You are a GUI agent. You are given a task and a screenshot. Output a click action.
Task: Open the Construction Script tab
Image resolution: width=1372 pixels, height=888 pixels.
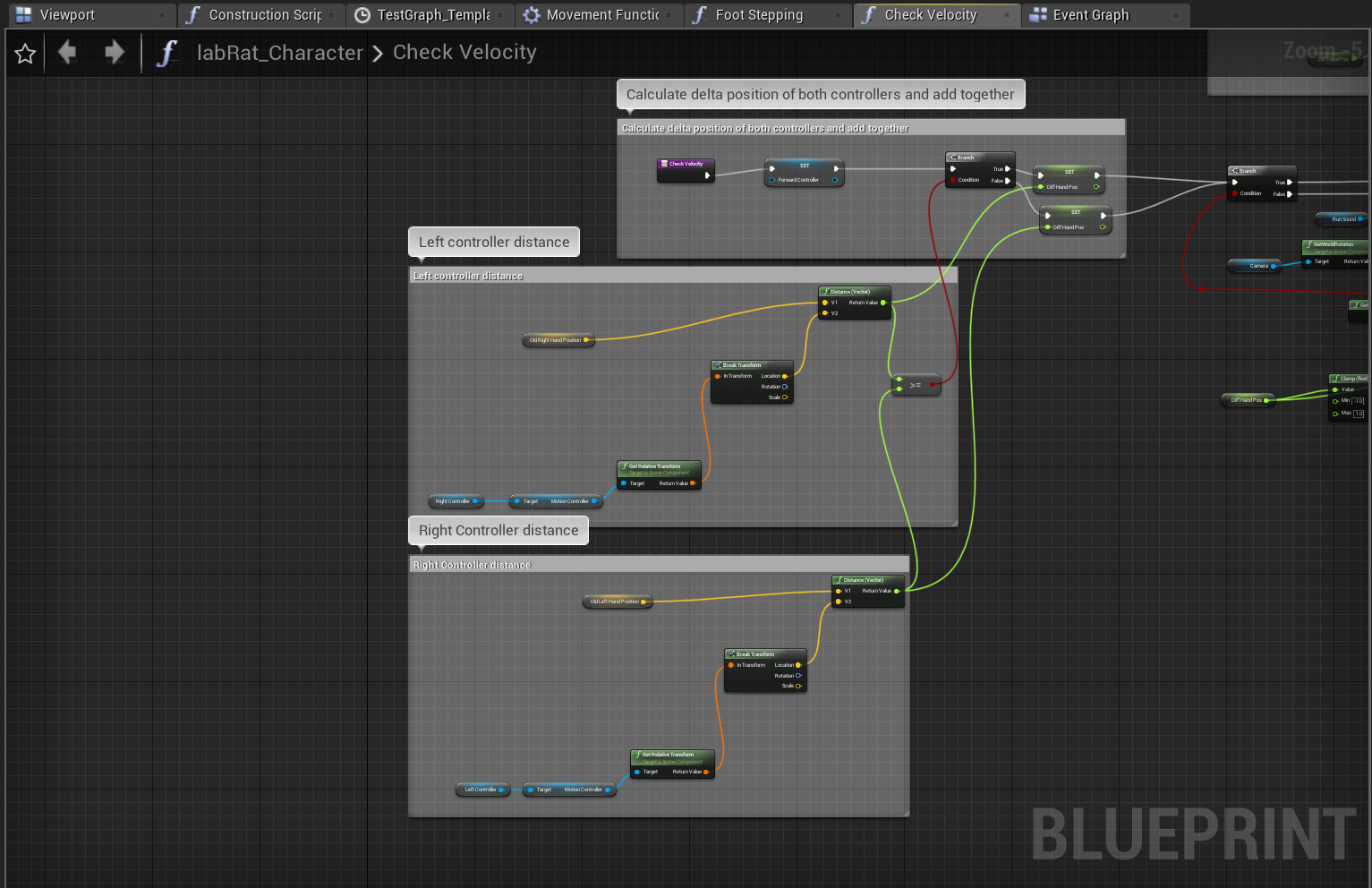point(265,15)
